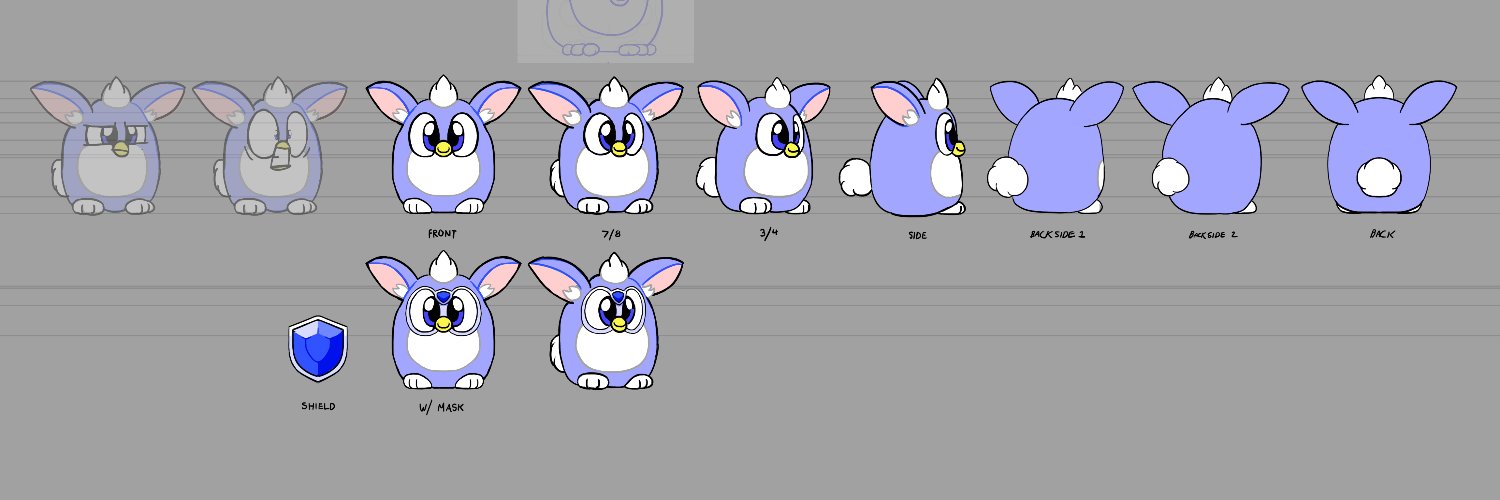Click the "BACK" label text
Viewport: 1500px width, 500px height.
(x=1383, y=234)
